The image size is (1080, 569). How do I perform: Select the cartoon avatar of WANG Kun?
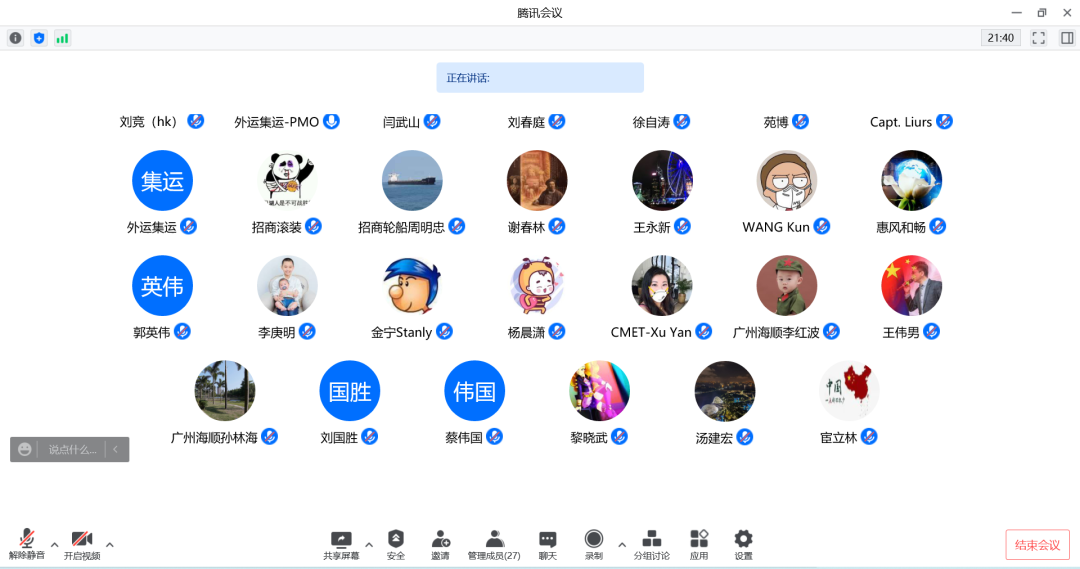[787, 180]
